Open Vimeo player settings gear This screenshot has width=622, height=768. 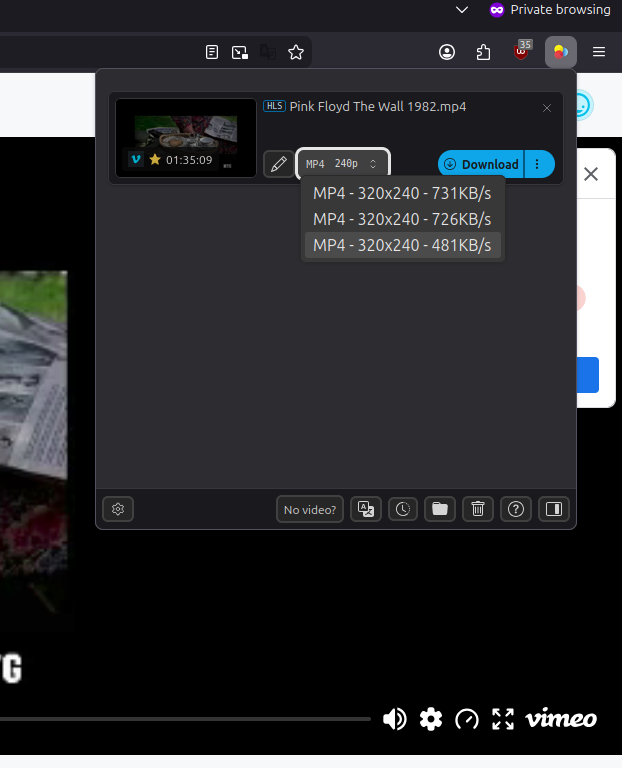[431, 719]
